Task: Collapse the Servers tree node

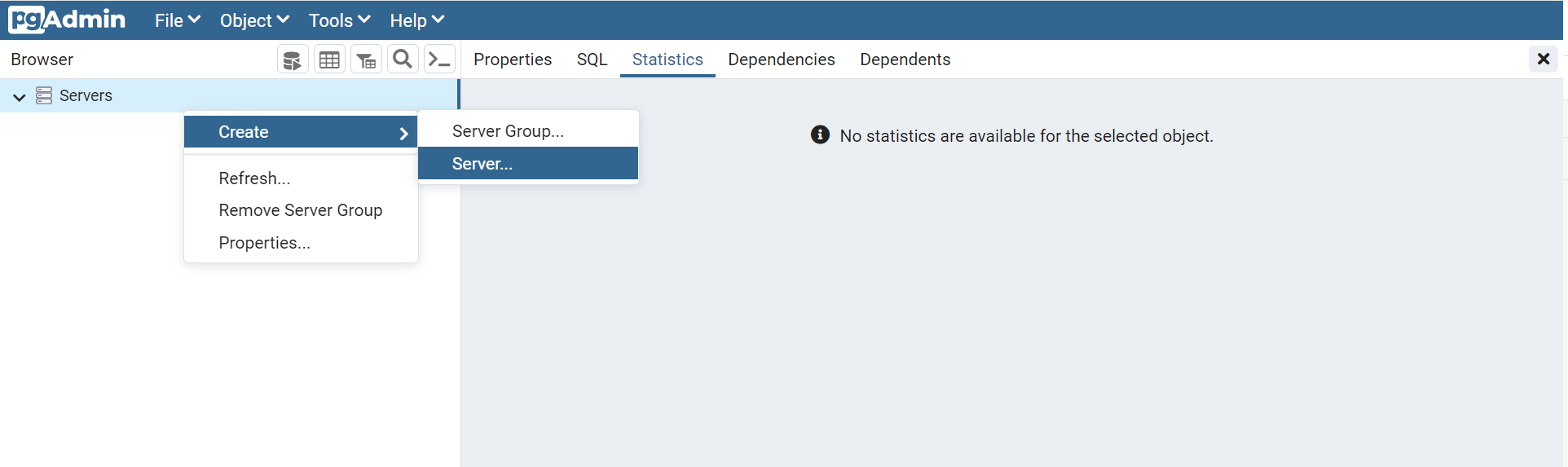Action: (20, 96)
